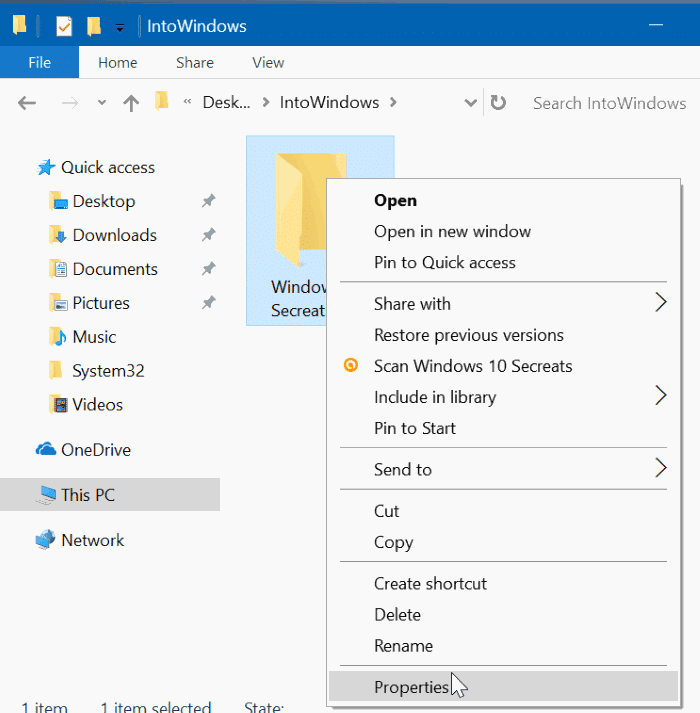Screen dimensions: 700x713
Task: Open the recent locations dropdown arrow
Action: (102, 103)
